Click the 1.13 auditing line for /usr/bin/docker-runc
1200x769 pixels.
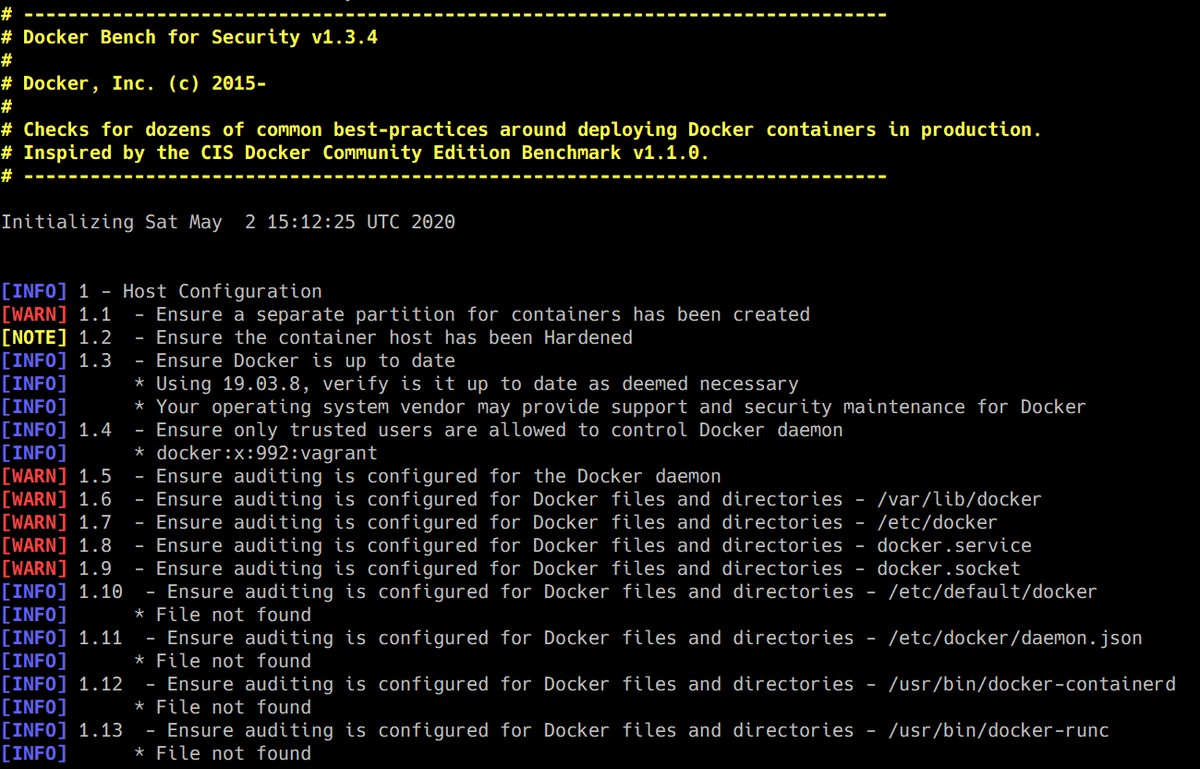click(555, 730)
